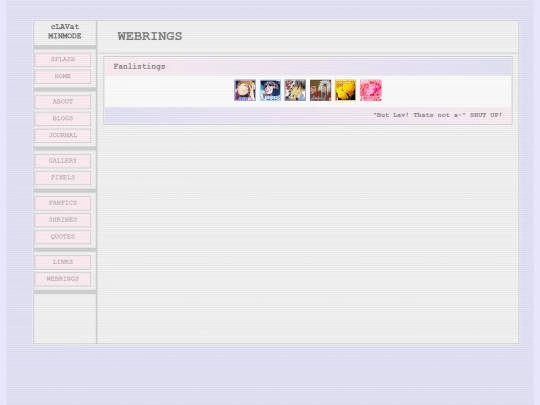Select the WEBRINGS sidebar button
The height and width of the screenshot is (405, 540).
coord(63,279)
